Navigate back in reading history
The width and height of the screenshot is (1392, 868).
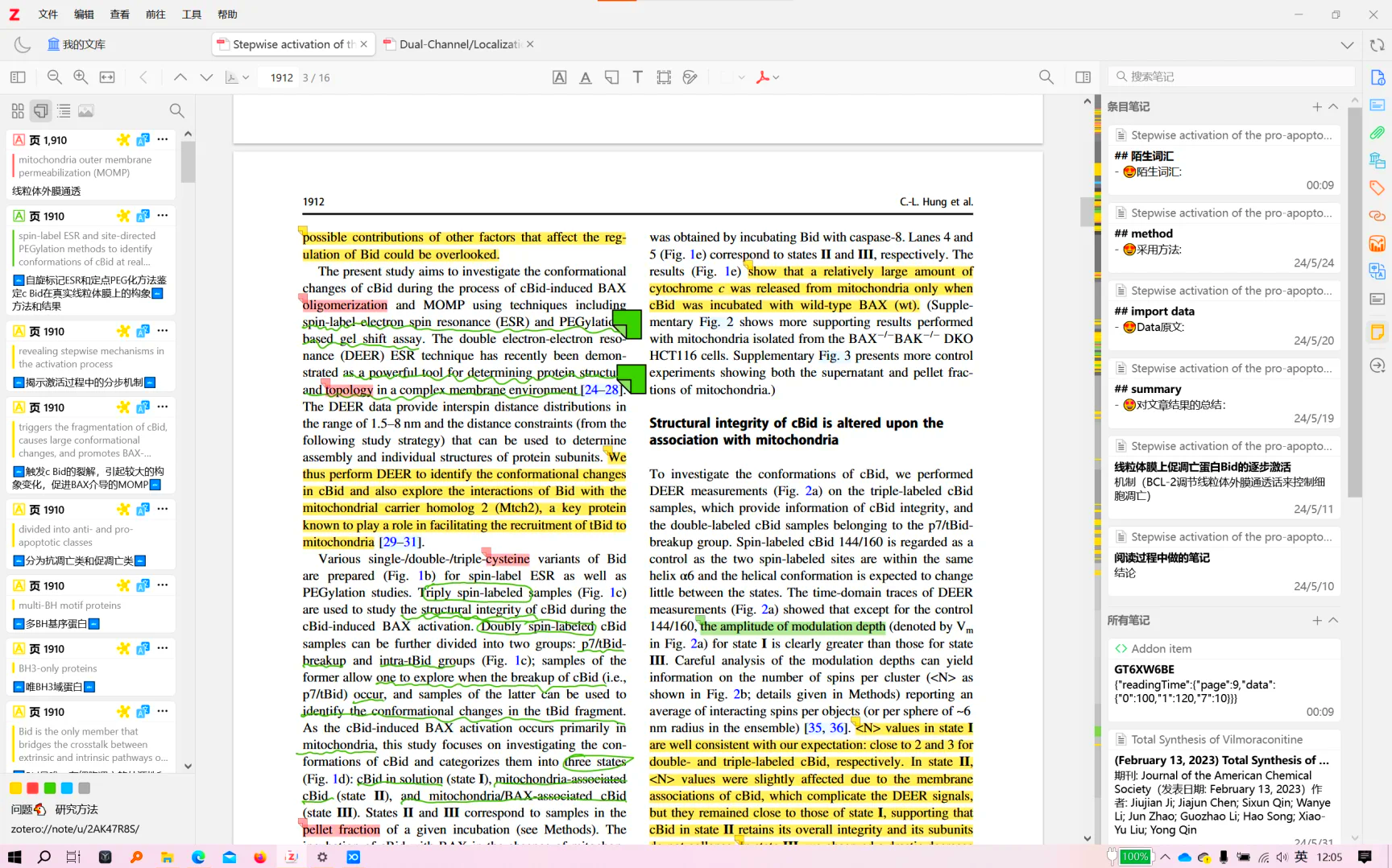(143, 77)
